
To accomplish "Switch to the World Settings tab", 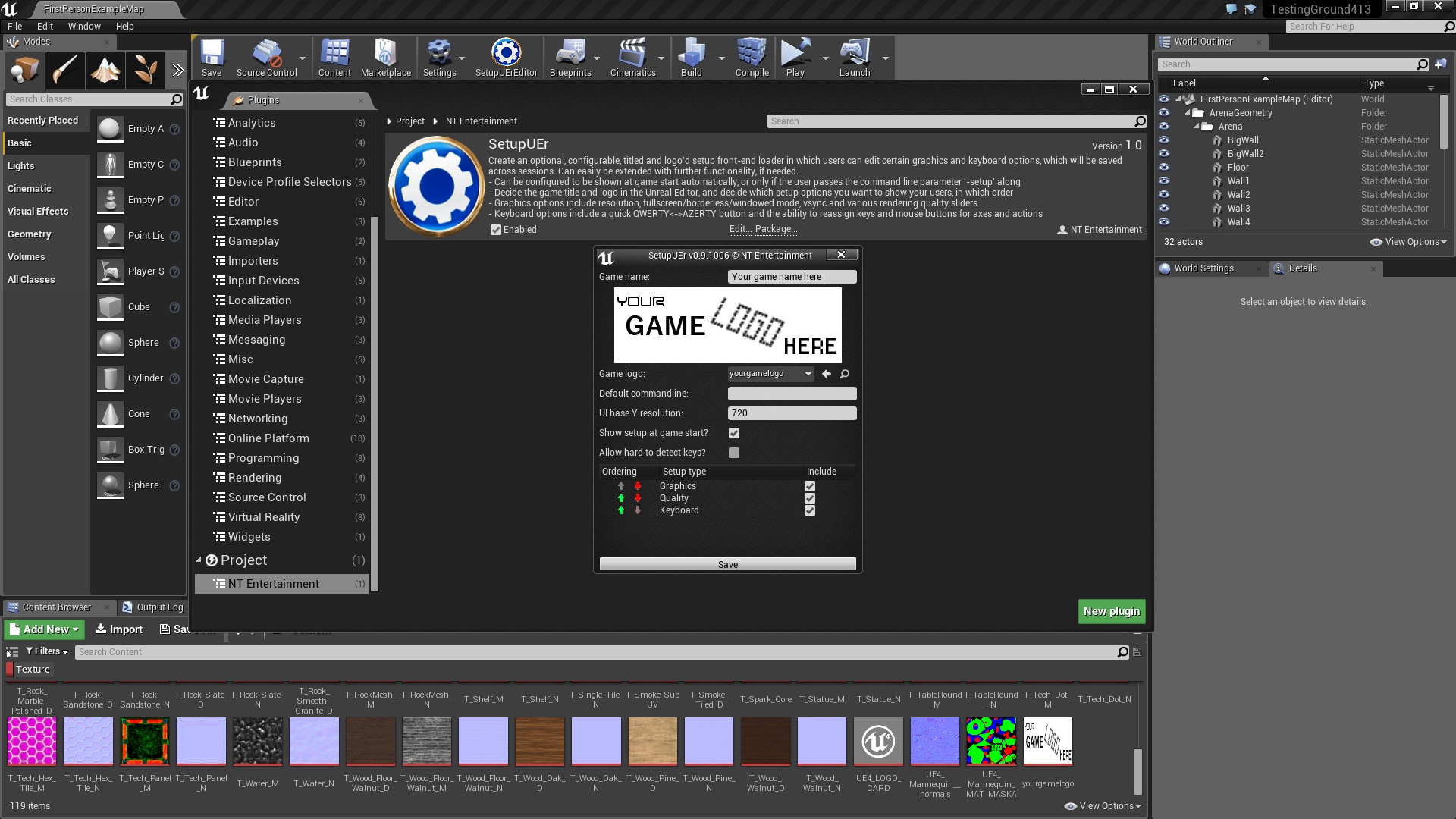I will pos(1203,268).
